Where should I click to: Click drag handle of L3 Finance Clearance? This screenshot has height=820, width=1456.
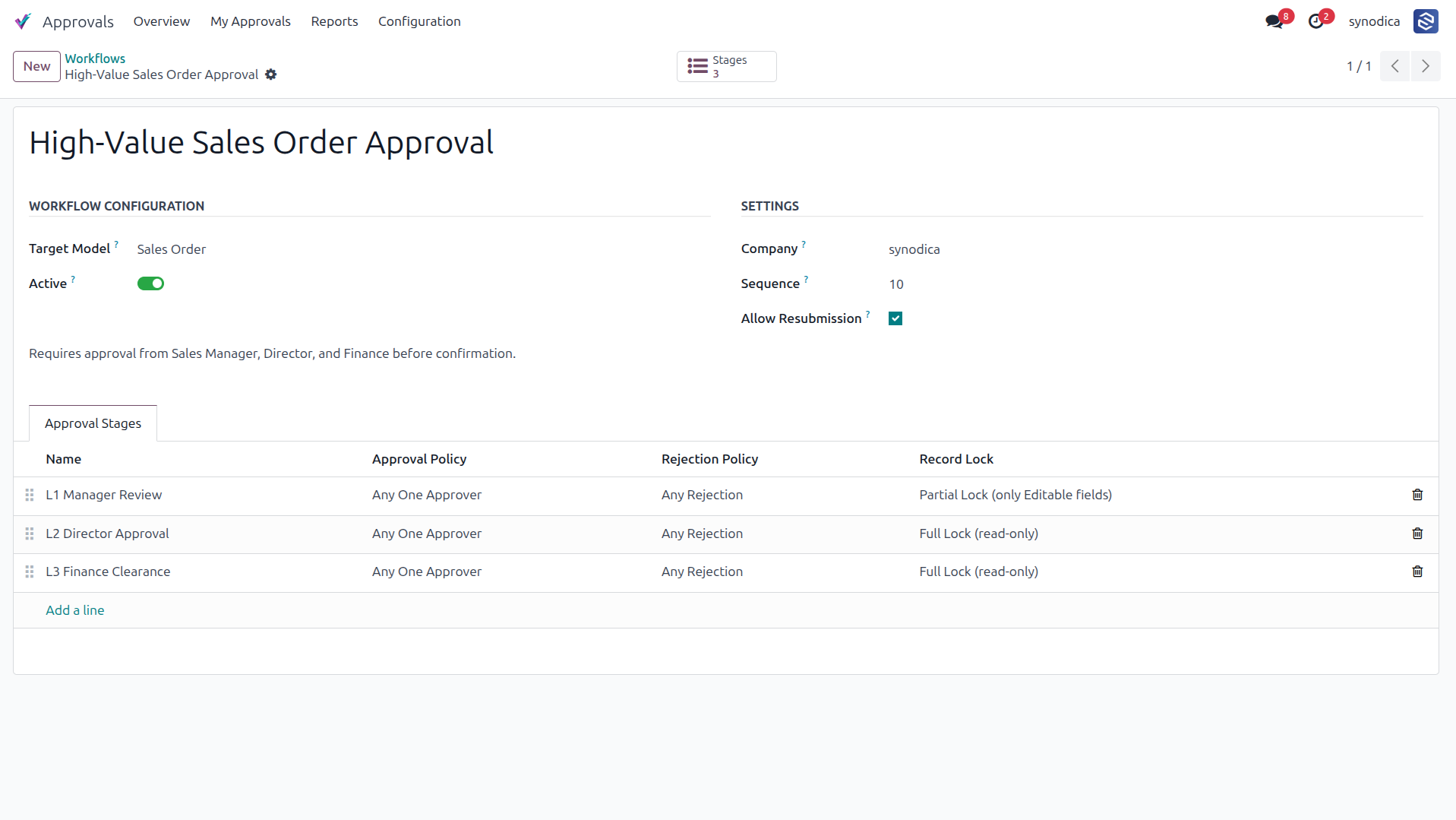[x=30, y=571]
